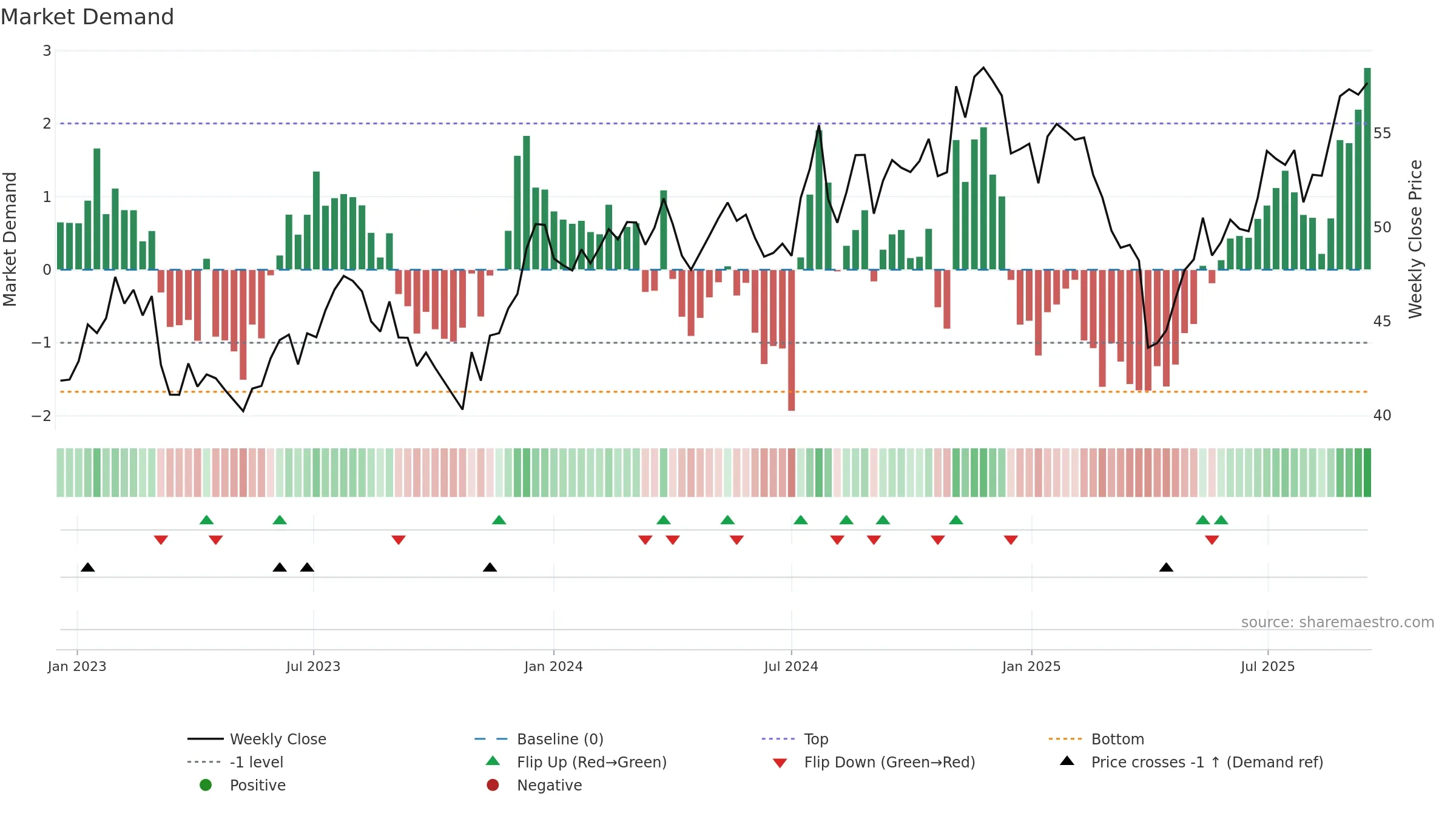The width and height of the screenshot is (1456, 819).
Task: Click the deepest red bar near Jul 2024
Action: pyautogui.click(x=792, y=340)
